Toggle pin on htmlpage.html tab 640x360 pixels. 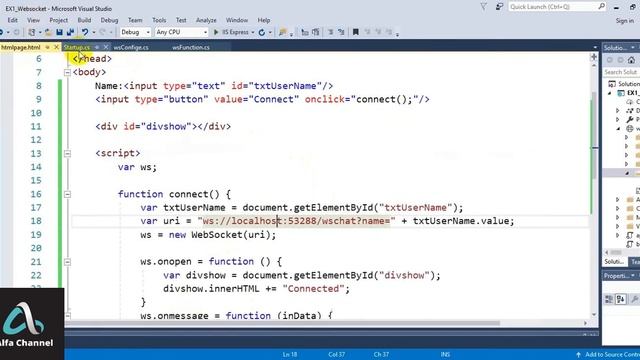(x=48, y=47)
